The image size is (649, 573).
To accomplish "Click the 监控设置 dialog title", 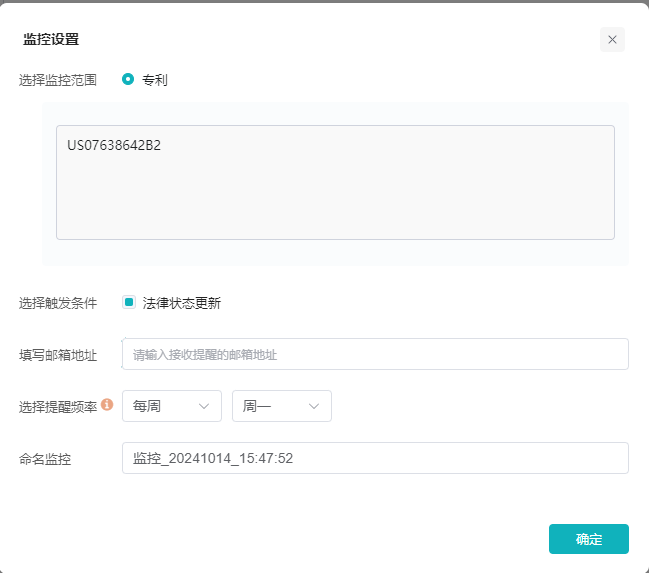I will tap(51, 40).
